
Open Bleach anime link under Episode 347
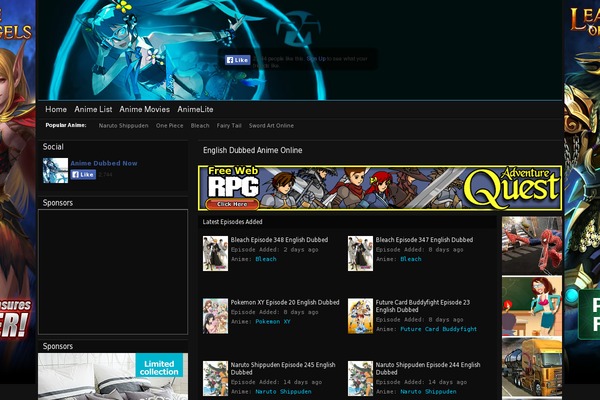[411, 259]
